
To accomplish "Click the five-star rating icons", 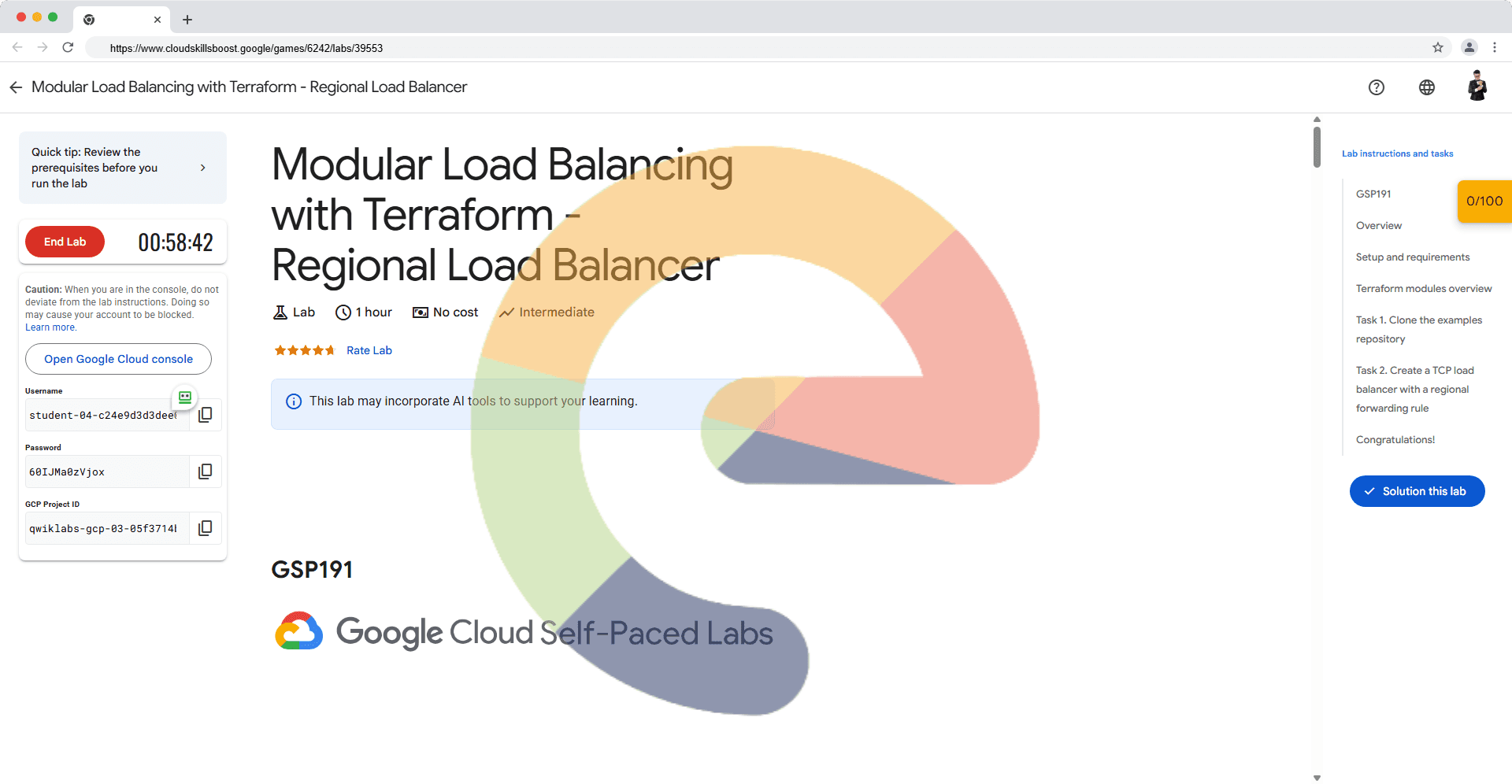I will (x=304, y=350).
